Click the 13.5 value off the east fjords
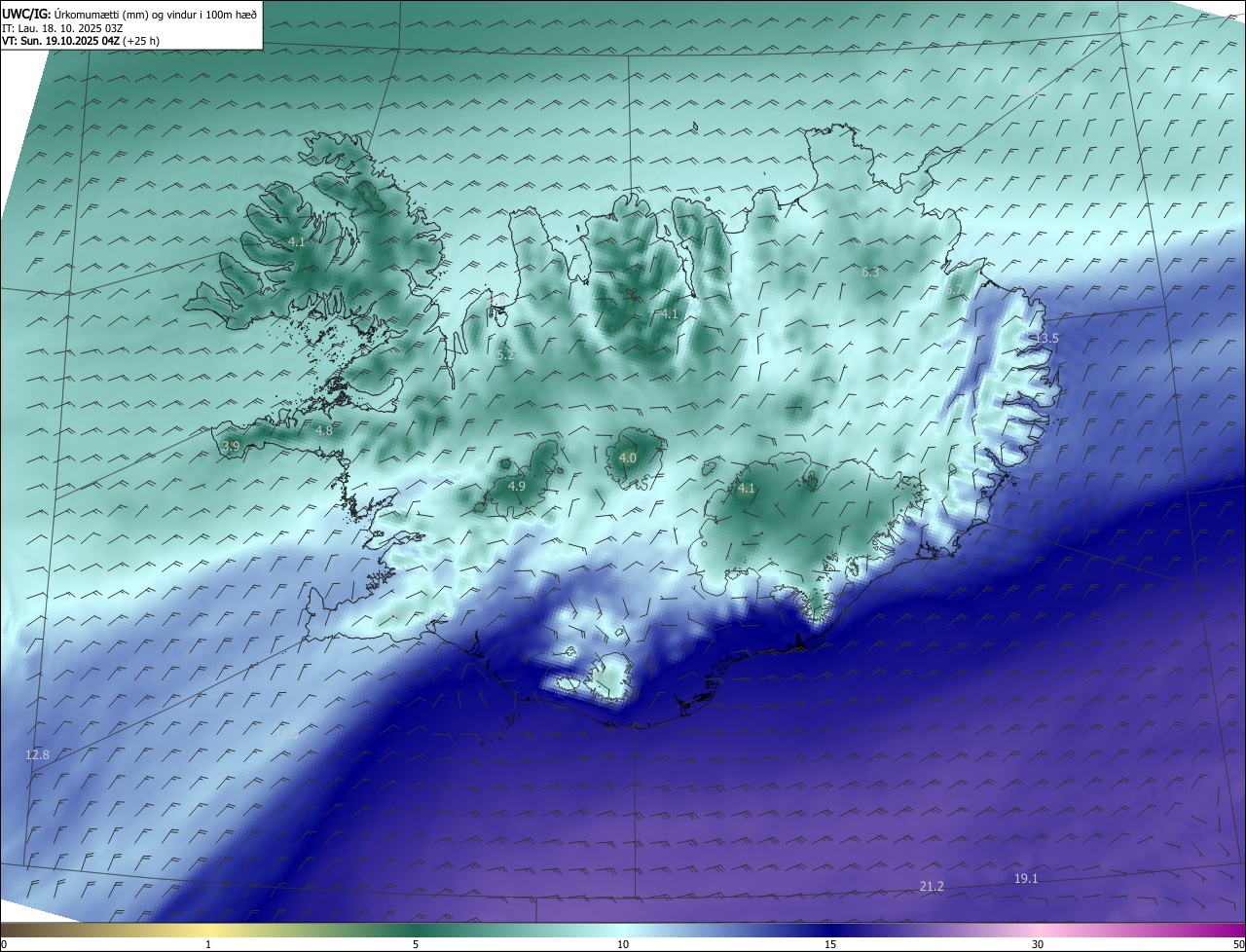 (x=1046, y=339)
